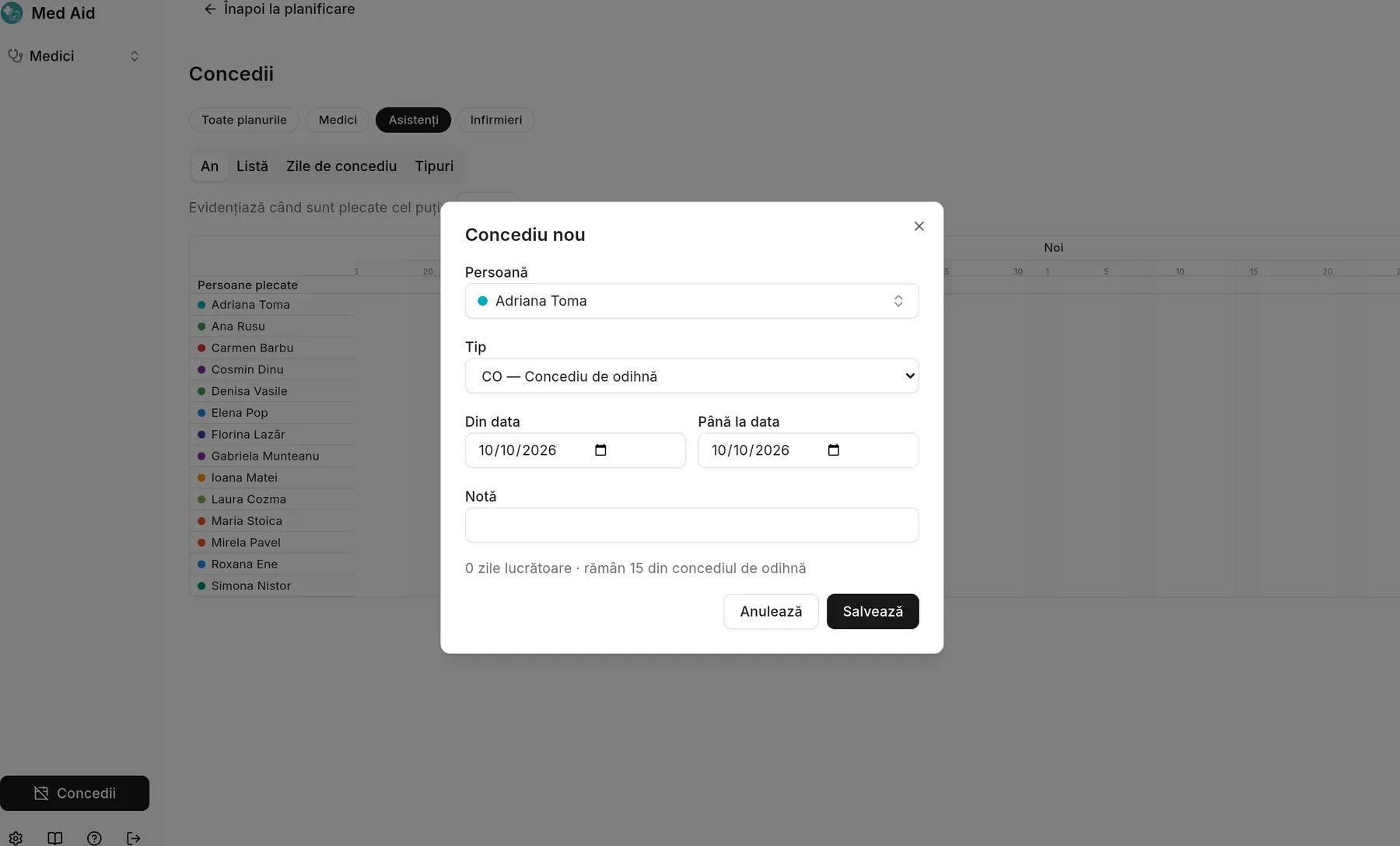Click the Med Aid logo icon
This screenshot has width=1400, height=846.
12,12
